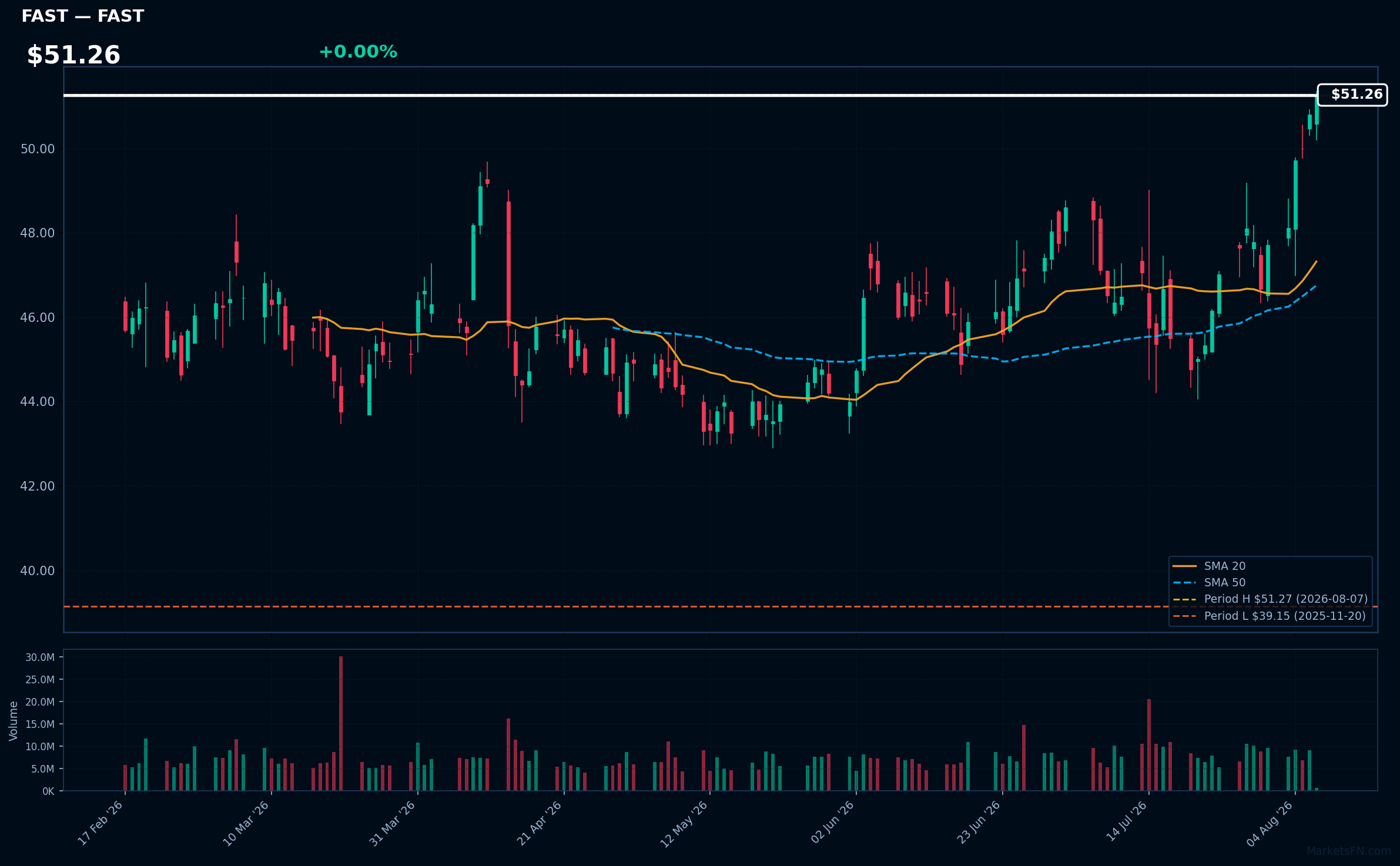Click the +0.00% change value
Screen dimensions: 1400x866
point(358,52)
